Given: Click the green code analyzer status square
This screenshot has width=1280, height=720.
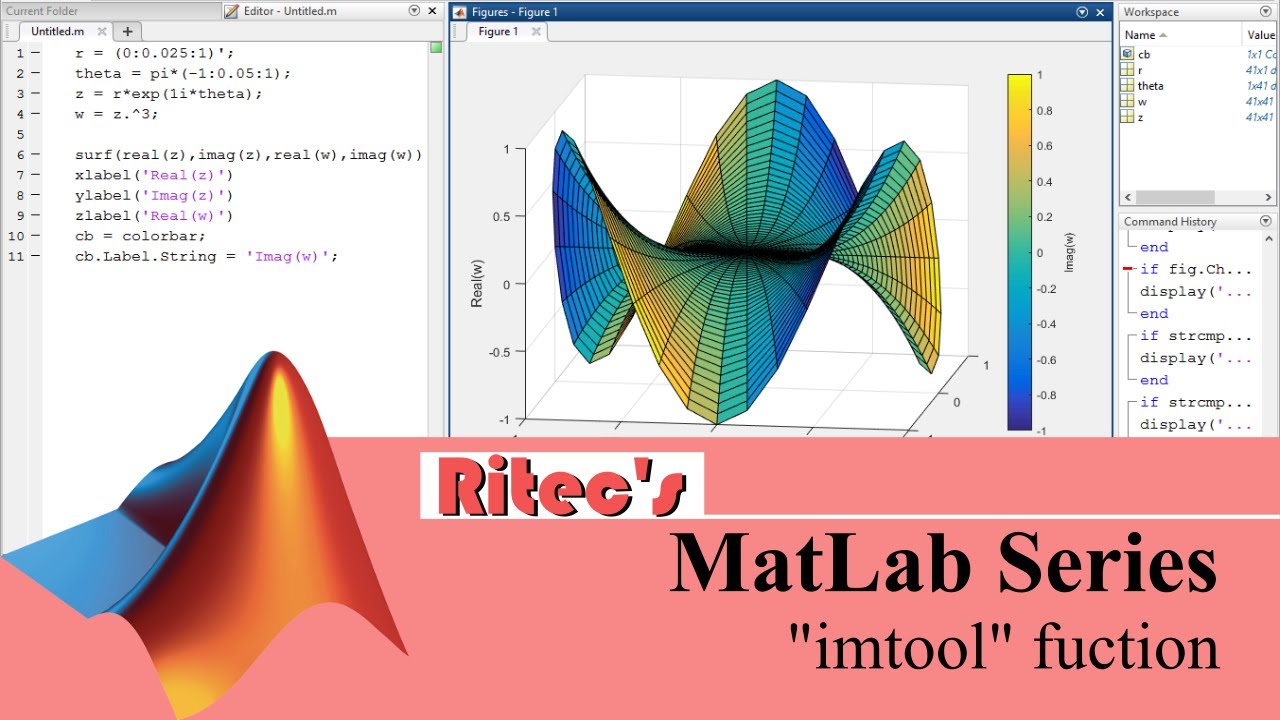Looking at the screenshot, I should 435,47.
